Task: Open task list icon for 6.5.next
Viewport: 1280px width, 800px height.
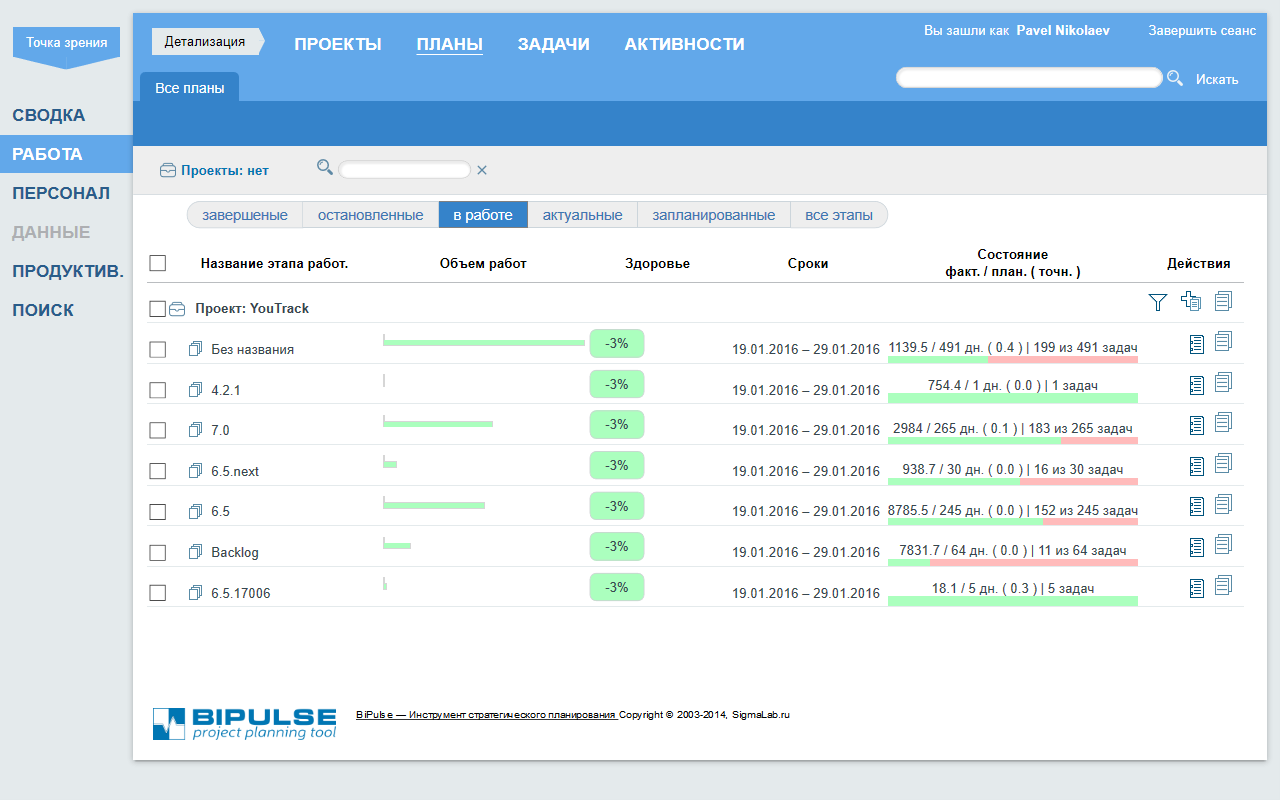Action: 1197,466
